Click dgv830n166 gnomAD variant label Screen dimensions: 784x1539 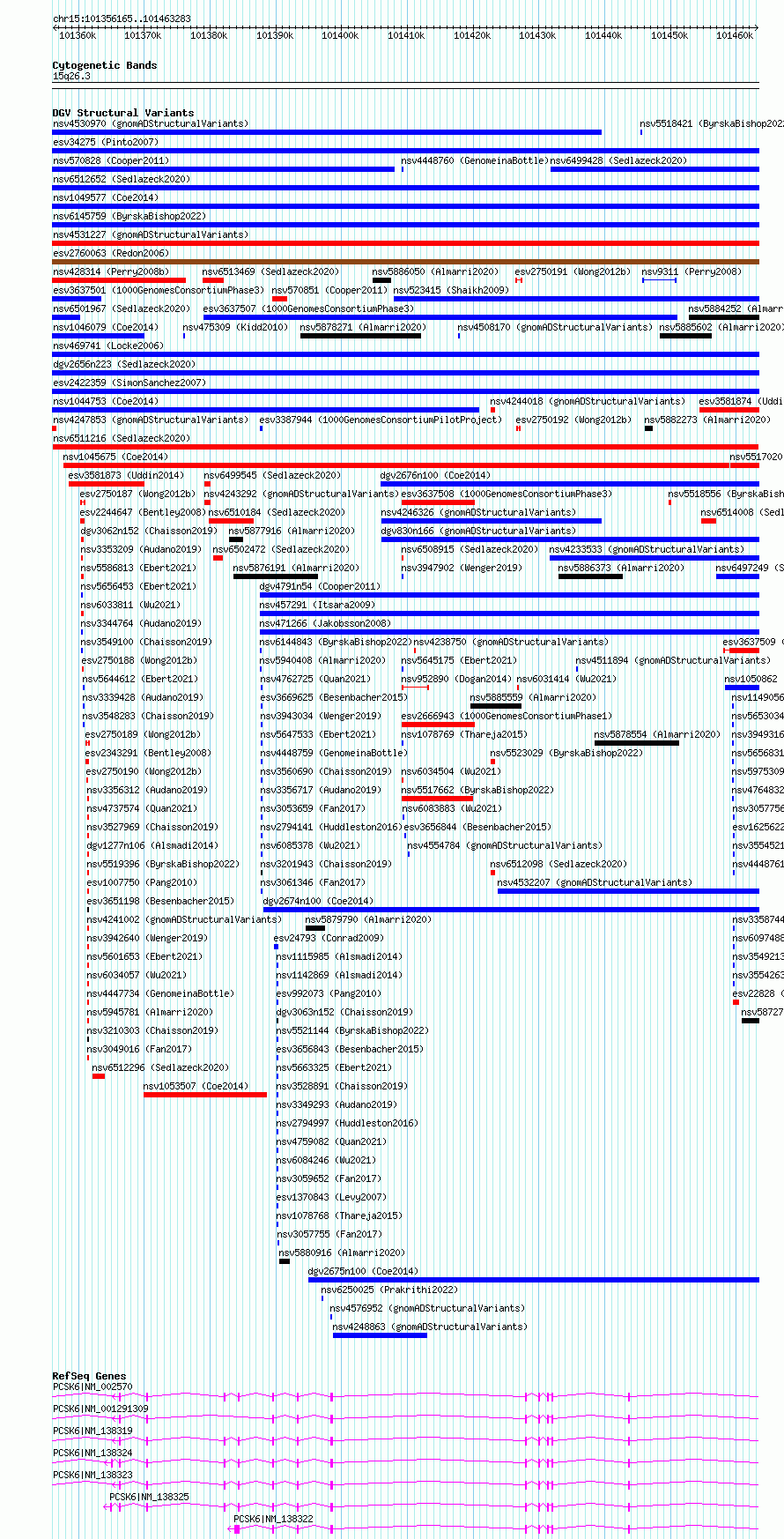[x=478, y=531]
